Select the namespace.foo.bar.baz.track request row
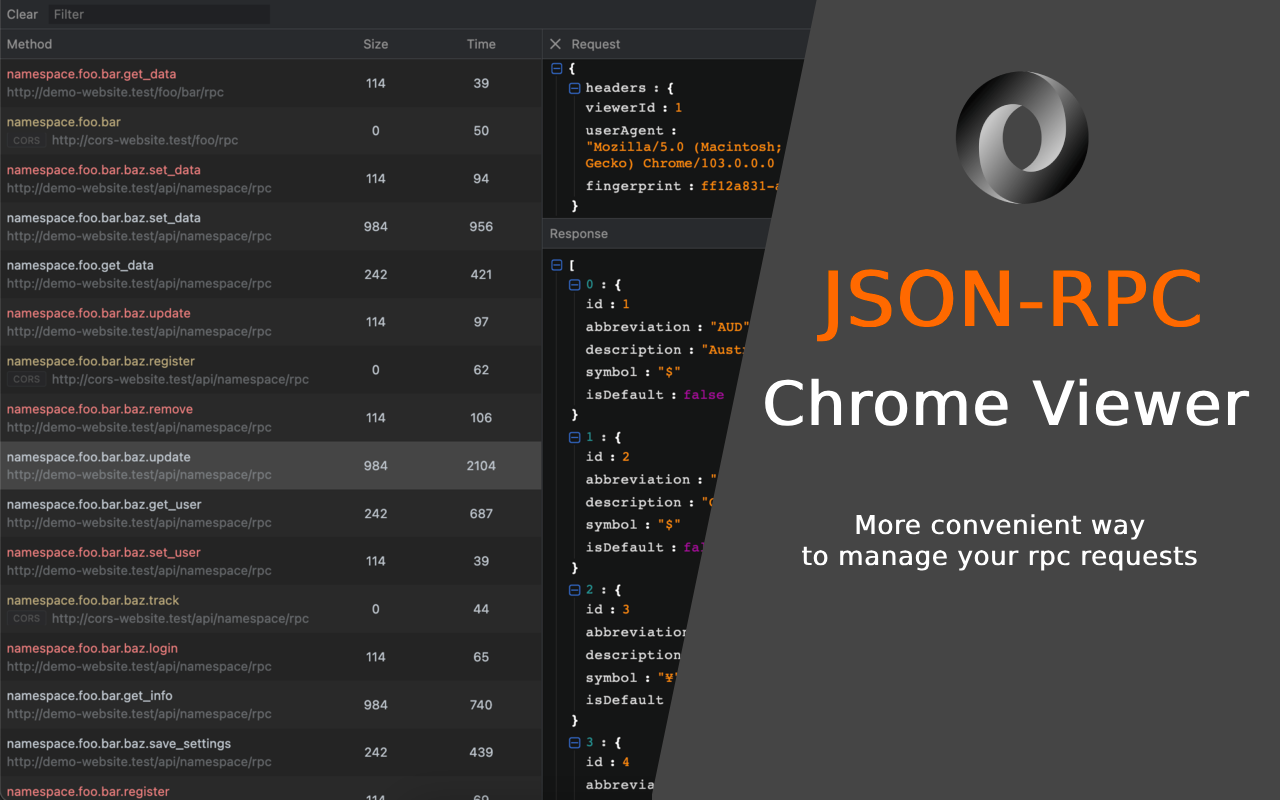This screenshot has height=800, width=1280. [271, 609]
